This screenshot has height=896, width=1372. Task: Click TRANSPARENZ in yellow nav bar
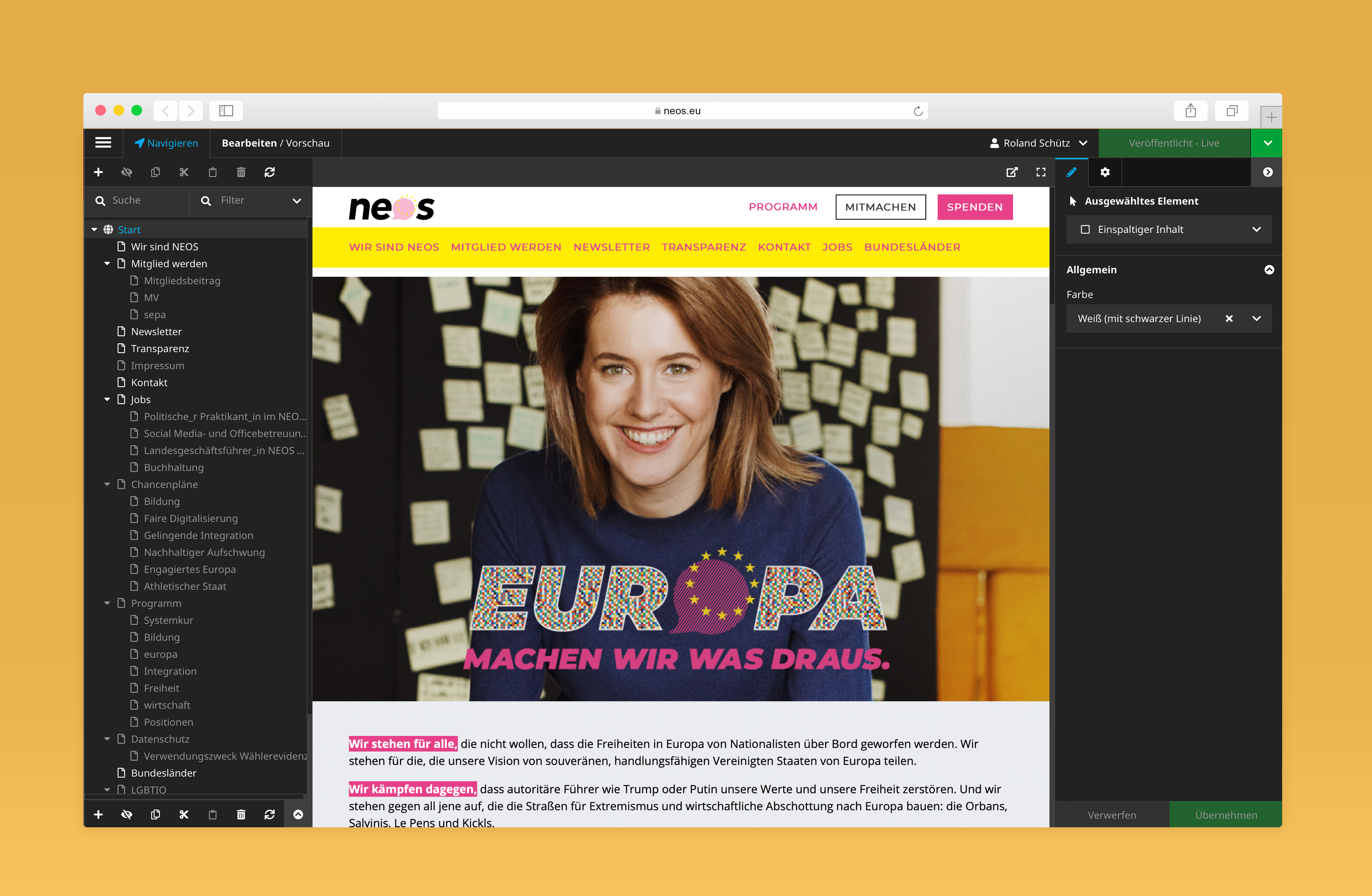[704, 247]
